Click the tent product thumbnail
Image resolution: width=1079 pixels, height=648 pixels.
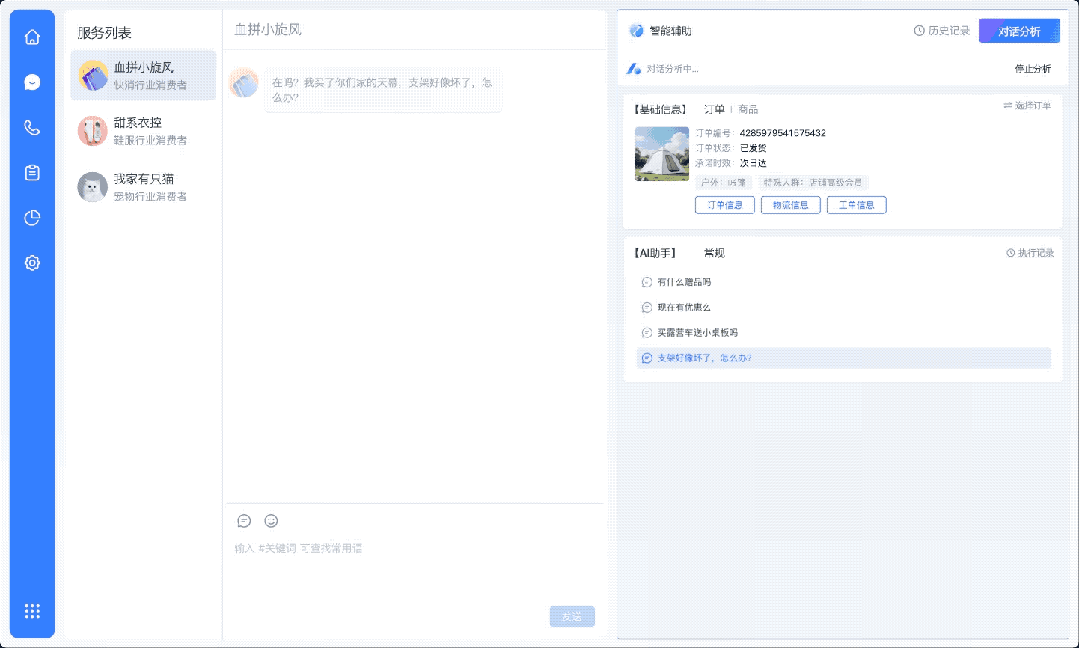point(662,153)
